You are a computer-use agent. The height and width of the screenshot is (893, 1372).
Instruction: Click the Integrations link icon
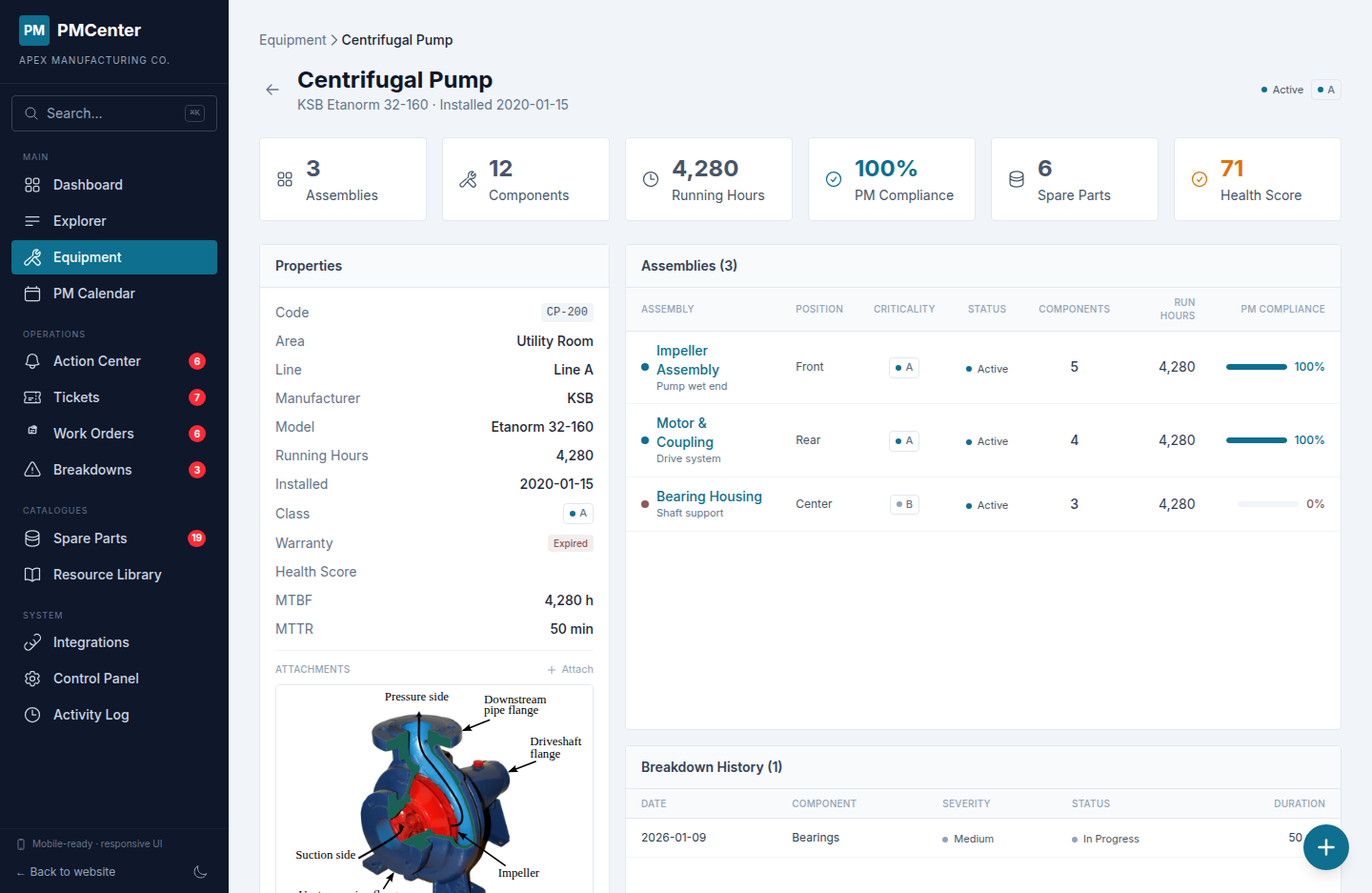click(x=32, y=642)
